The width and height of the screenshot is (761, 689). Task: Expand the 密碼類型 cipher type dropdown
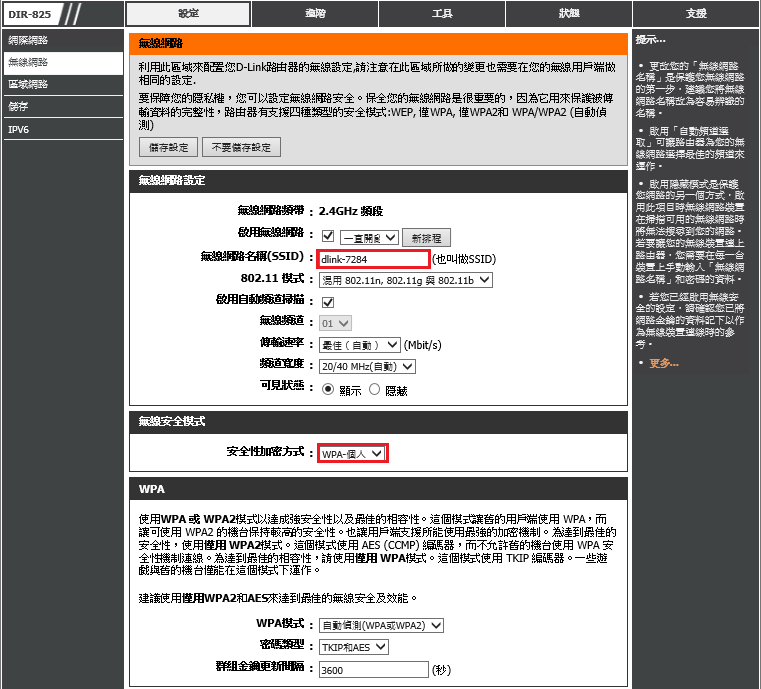[353, 647]
